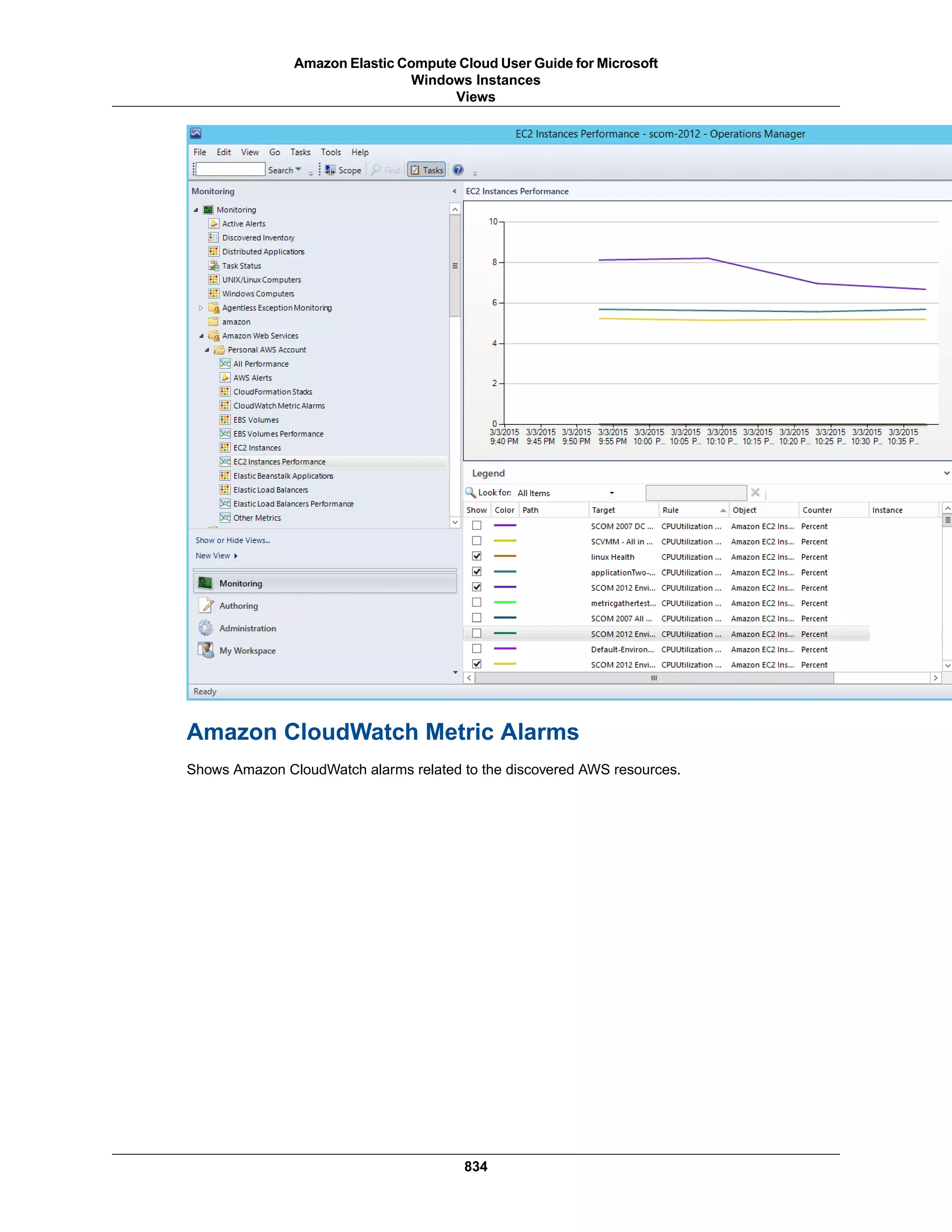Viewport: 952px width, 1232px height.
Task: Select the Monitoring workspace button
Action: [x=325, y=583]
